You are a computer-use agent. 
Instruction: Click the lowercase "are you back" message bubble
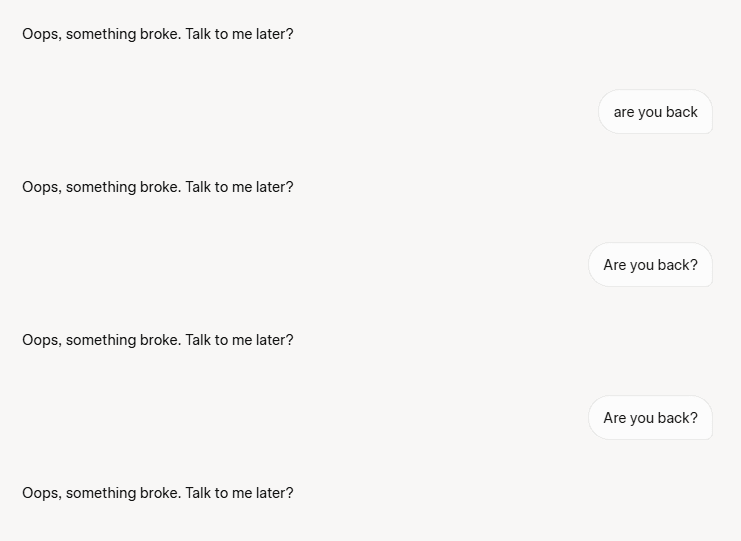tap(655, 112)
